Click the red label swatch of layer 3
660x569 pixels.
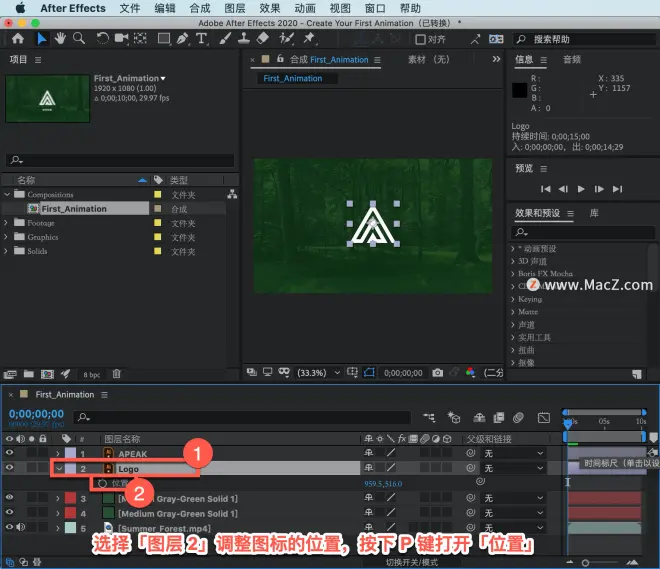click(x=70, y=498)
